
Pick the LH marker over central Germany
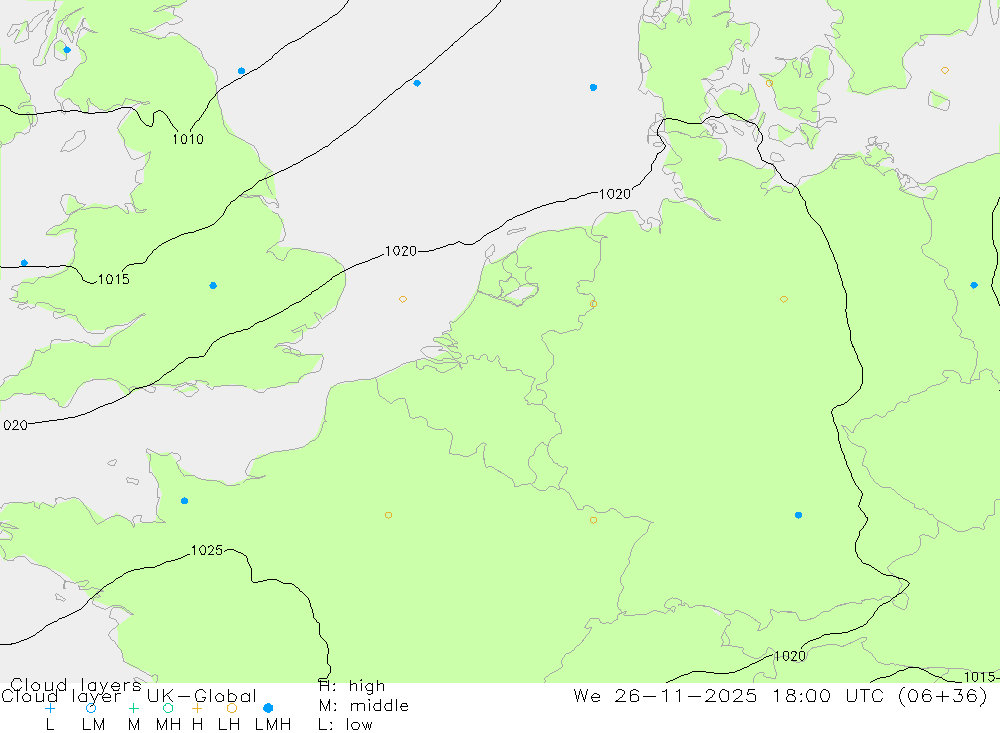tap(784, 299)
